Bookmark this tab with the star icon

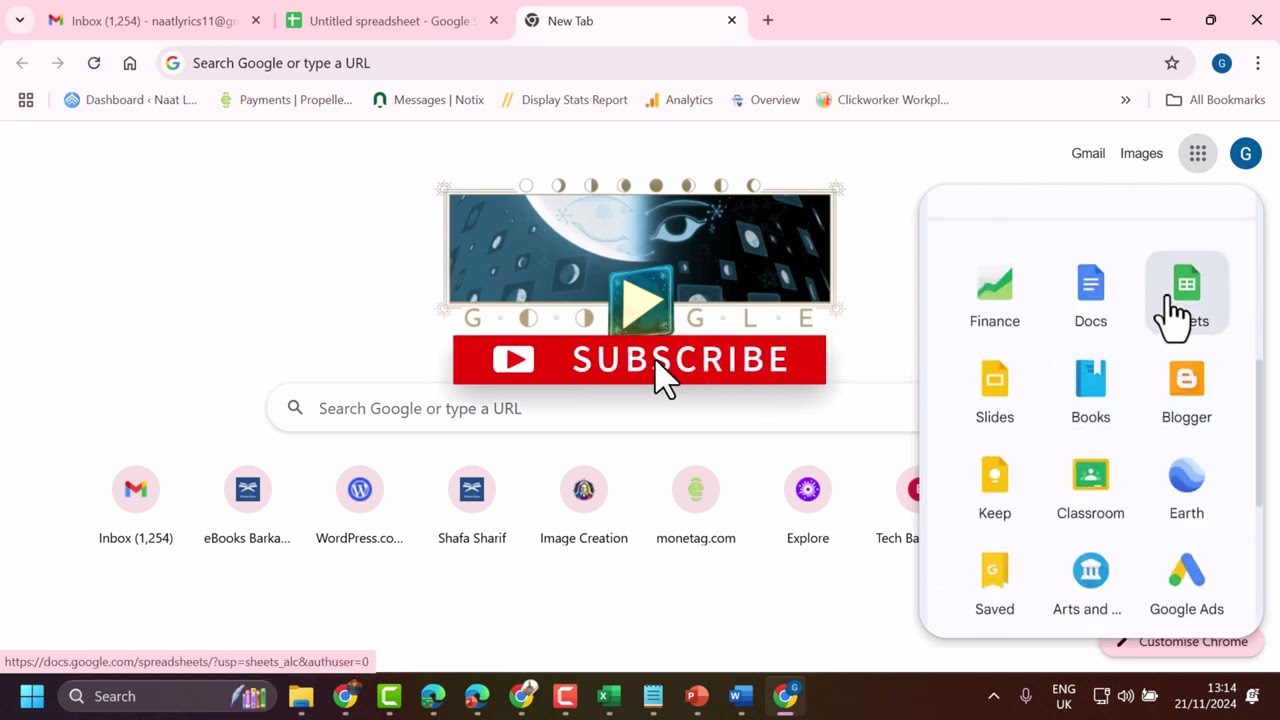pos(1172,63)
